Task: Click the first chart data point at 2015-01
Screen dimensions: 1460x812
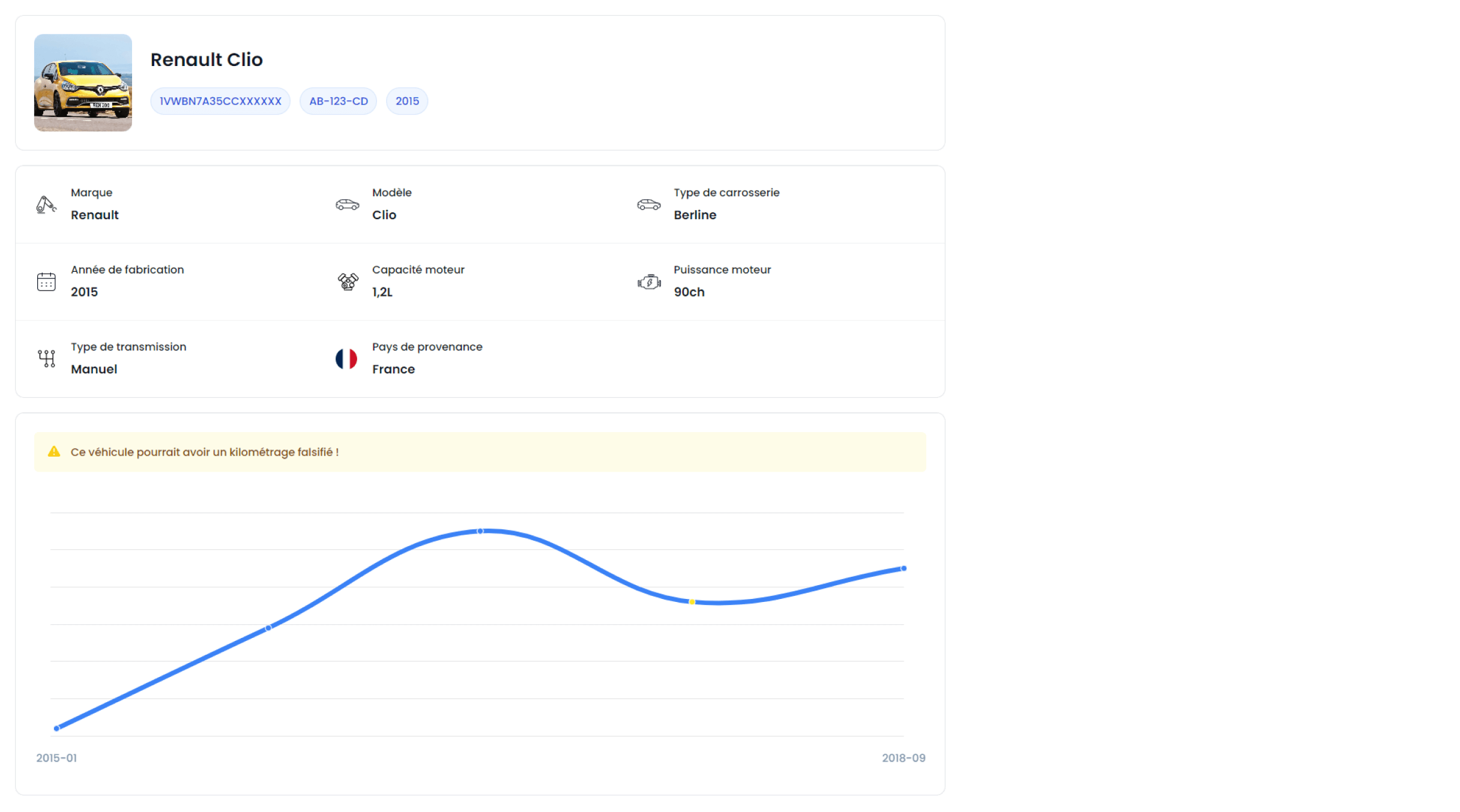Action: click(x=57, y=729)
